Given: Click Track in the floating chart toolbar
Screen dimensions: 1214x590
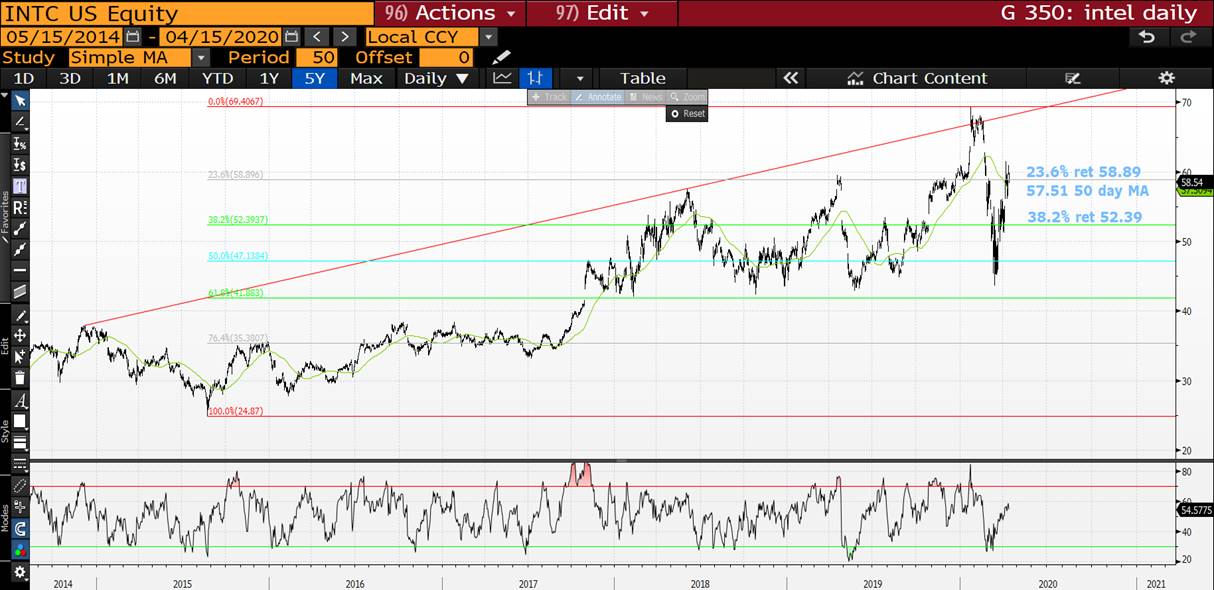Looking at the screenshot, I should pos(549,97).
